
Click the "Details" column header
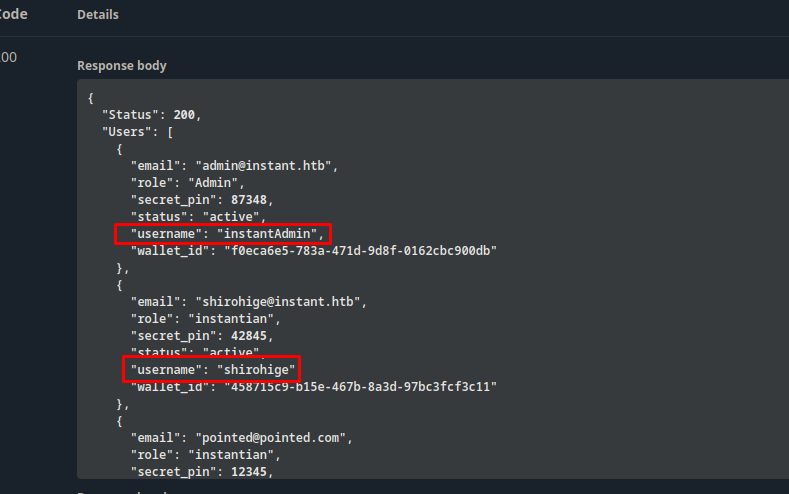point(98,15)
